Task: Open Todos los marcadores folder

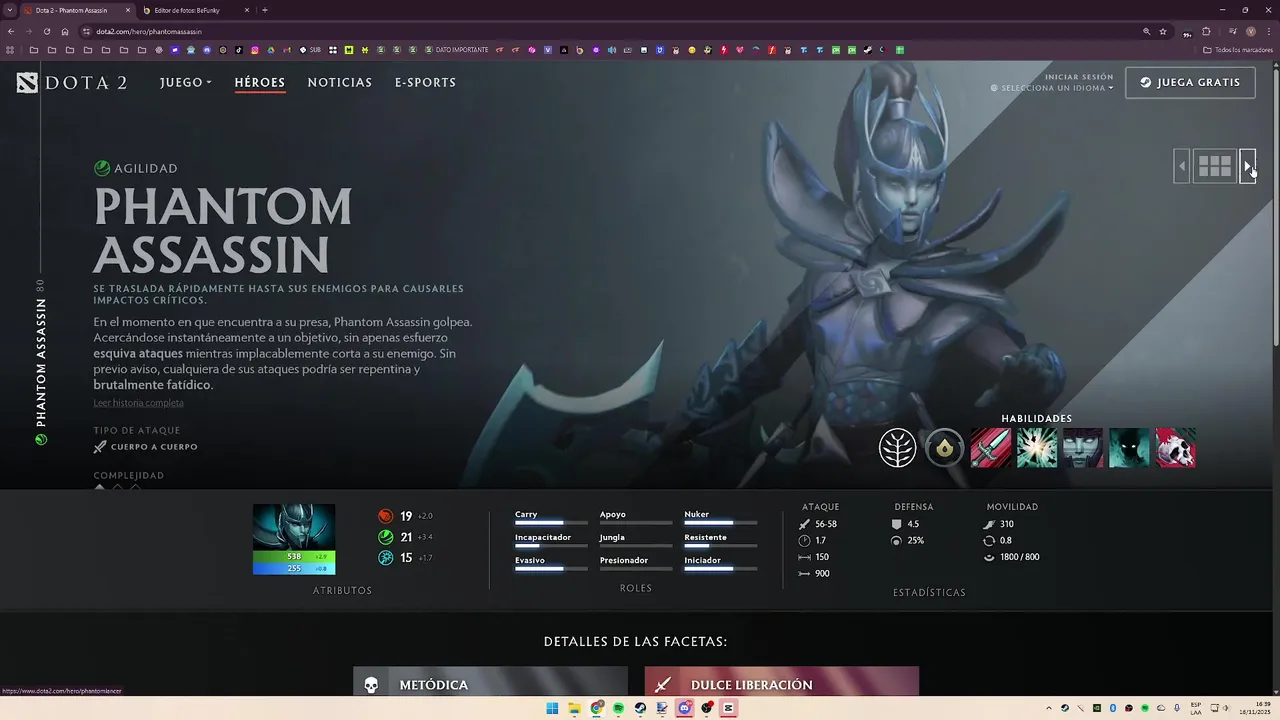Action: point(1238,50)
